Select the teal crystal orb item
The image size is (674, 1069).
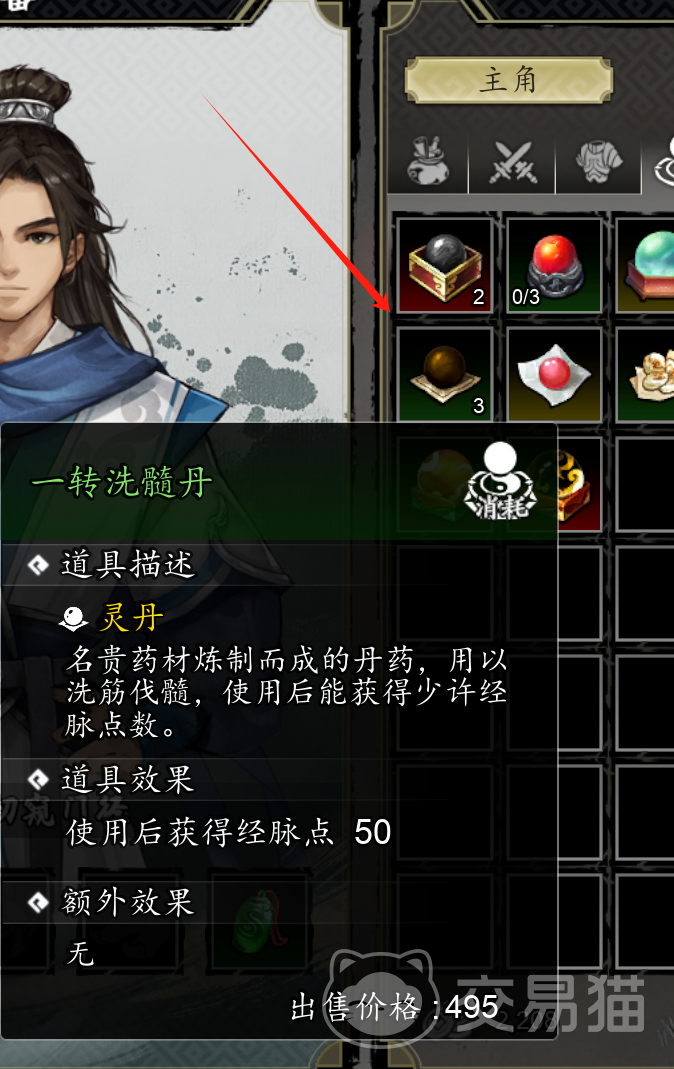click(645, 265)
